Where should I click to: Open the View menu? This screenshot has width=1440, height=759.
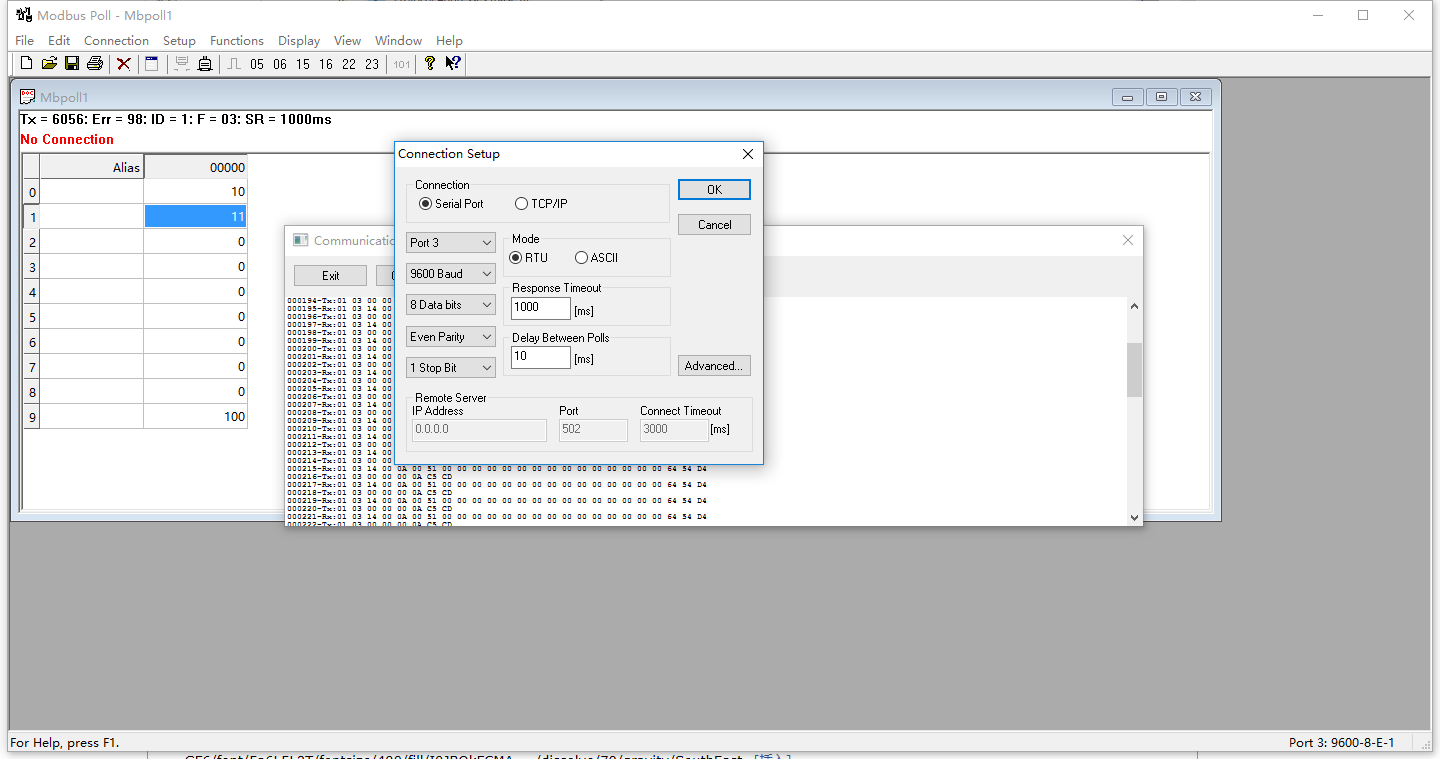[x=347, y=41]
